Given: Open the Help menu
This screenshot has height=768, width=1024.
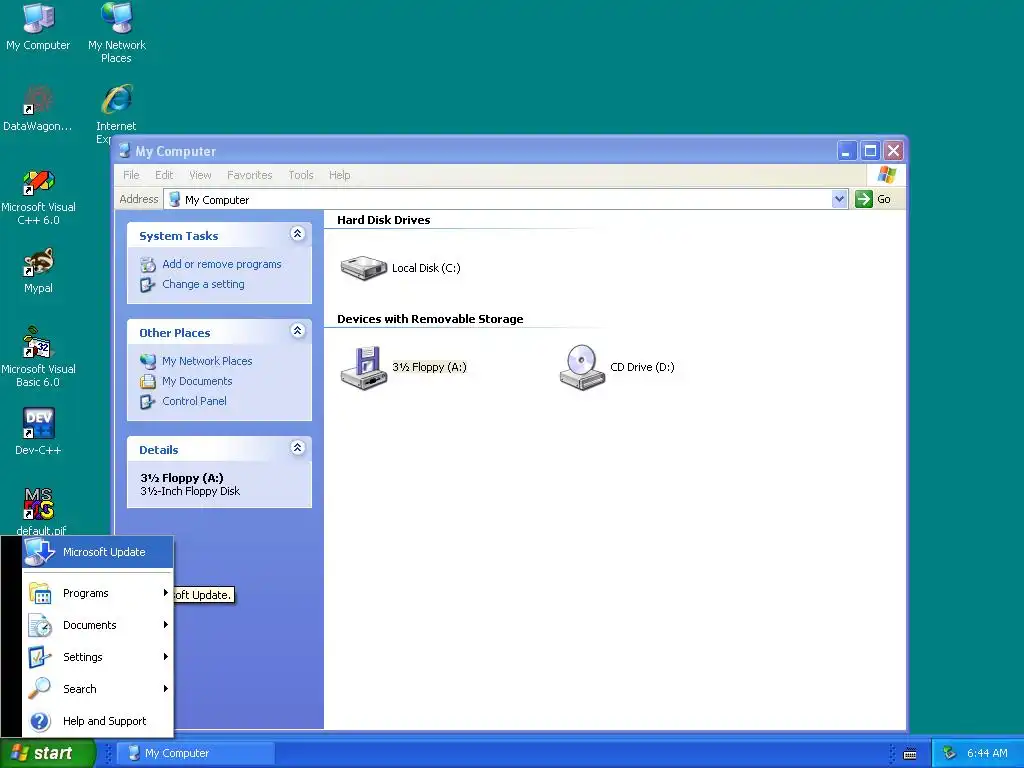Looking at the screenshot, I should [340, 175].
